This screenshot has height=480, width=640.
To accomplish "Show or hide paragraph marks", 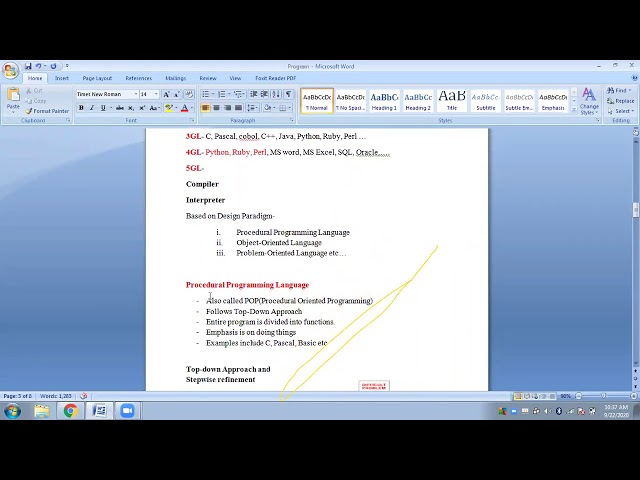I will click(289, 95).
